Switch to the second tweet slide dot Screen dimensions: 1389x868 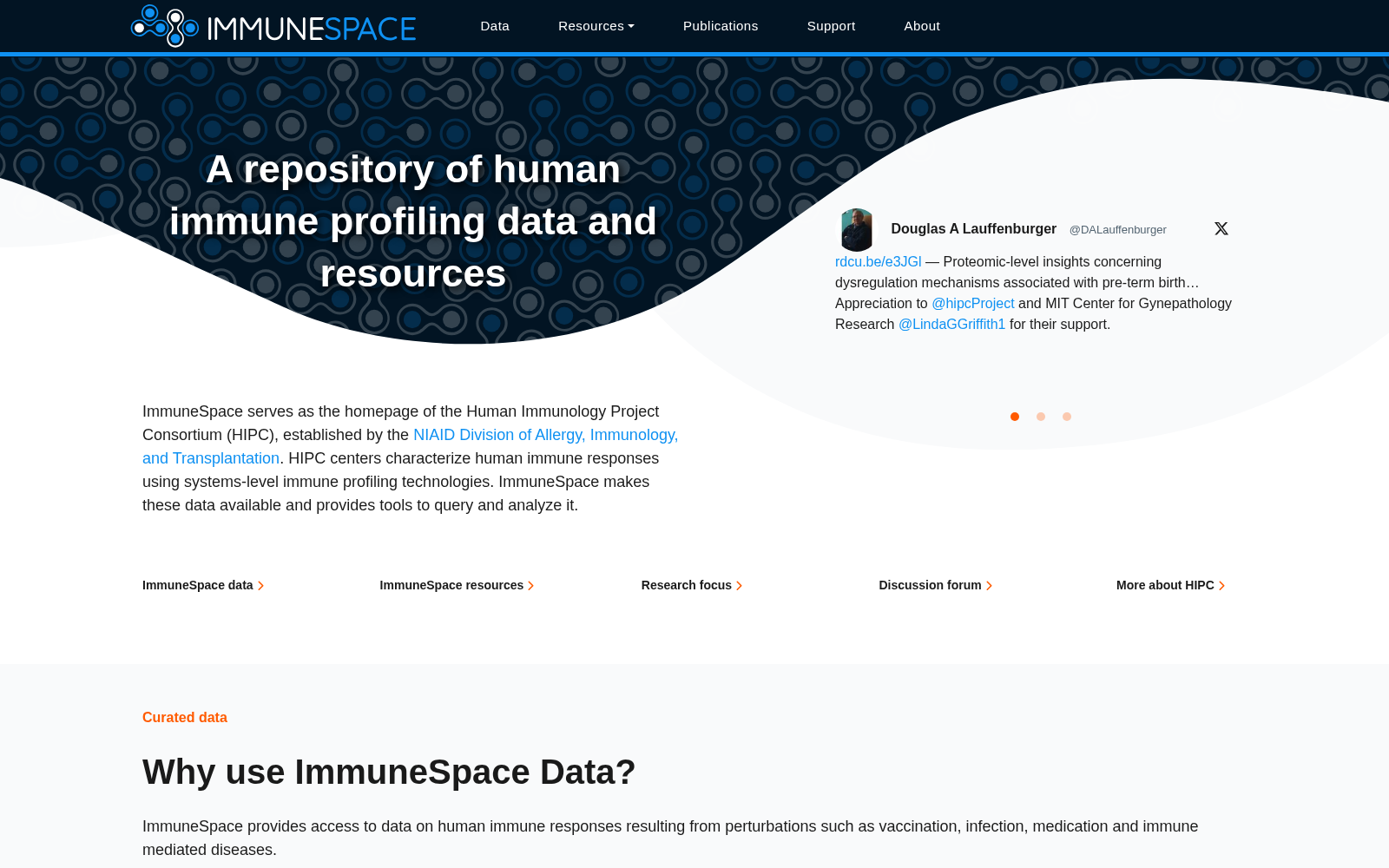pos(1041,417)
